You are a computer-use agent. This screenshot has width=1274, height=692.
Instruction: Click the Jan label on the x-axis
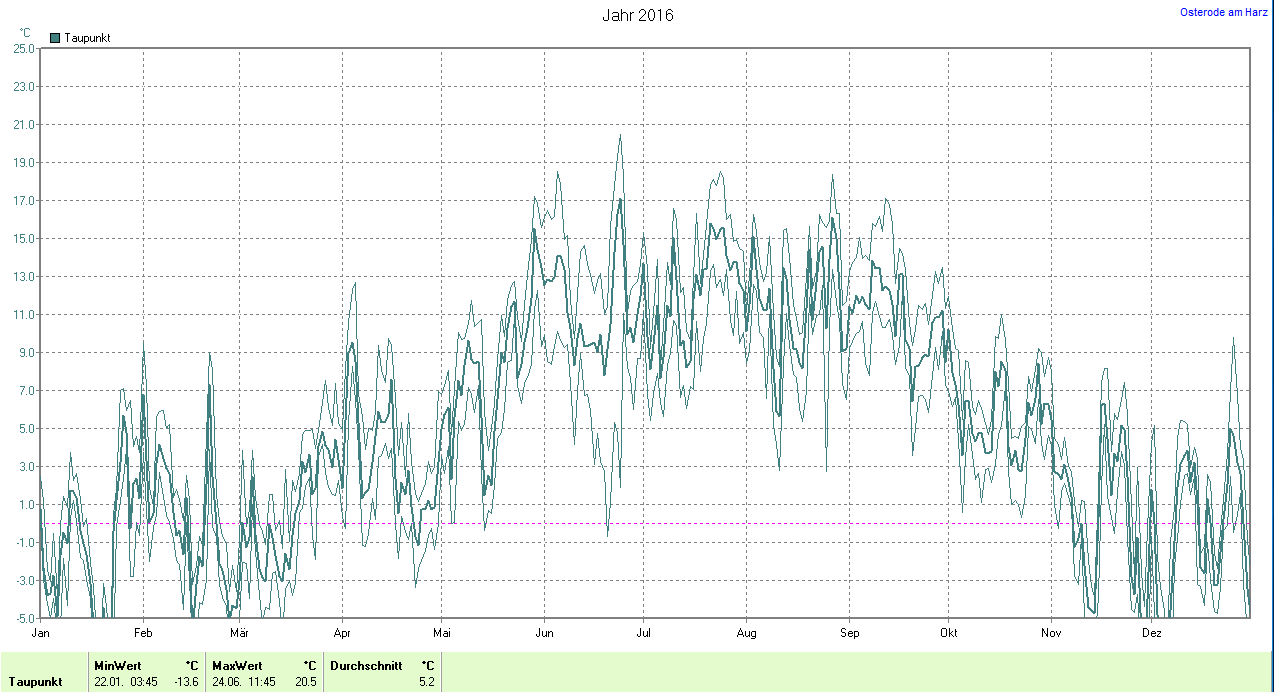tap(41, 633)
